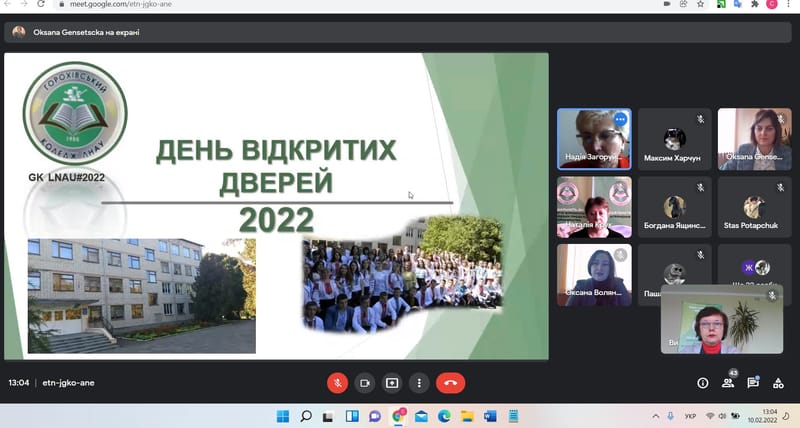Viewport: 800px width, 428px height.
Task: Open meeting details info icon
Action: point(703,383)
